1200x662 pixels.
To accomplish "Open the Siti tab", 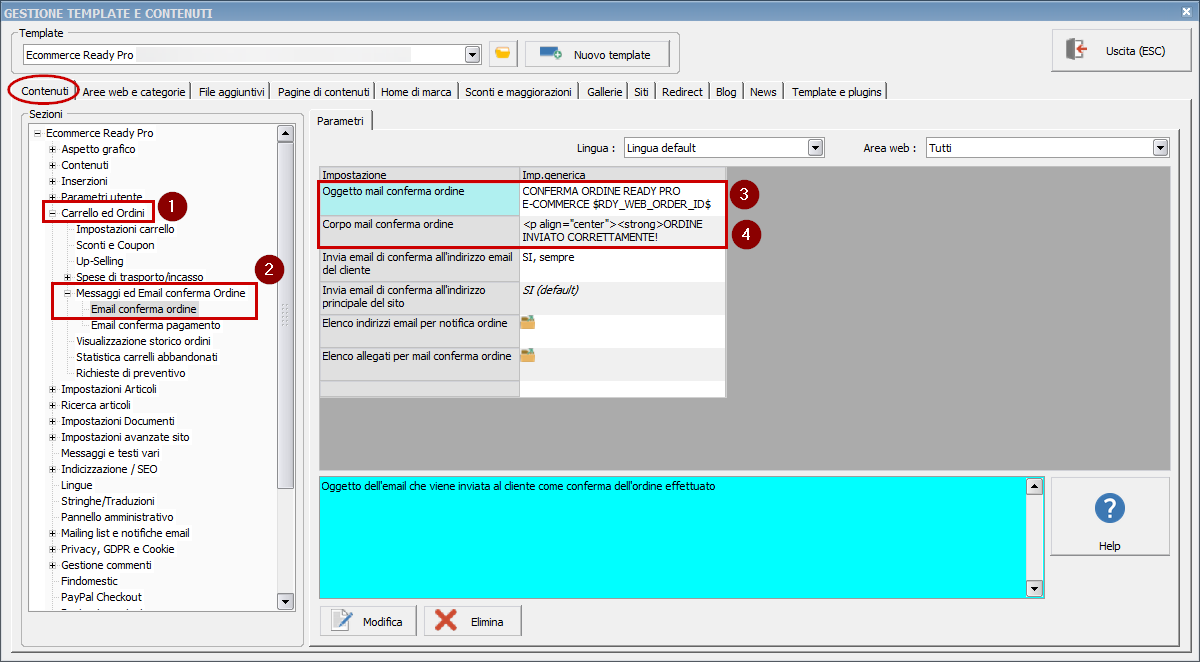I will point(641,92).
